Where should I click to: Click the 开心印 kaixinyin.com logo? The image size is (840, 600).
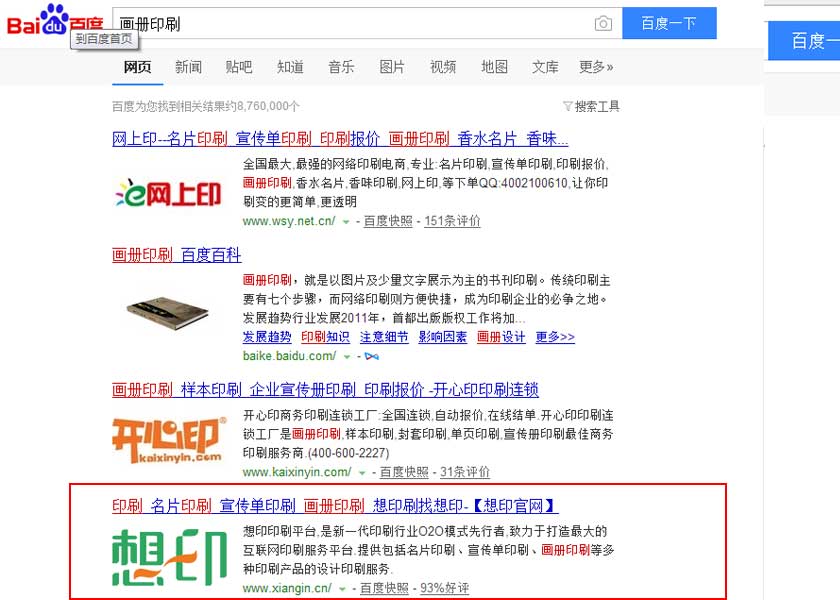pos(168,440)
